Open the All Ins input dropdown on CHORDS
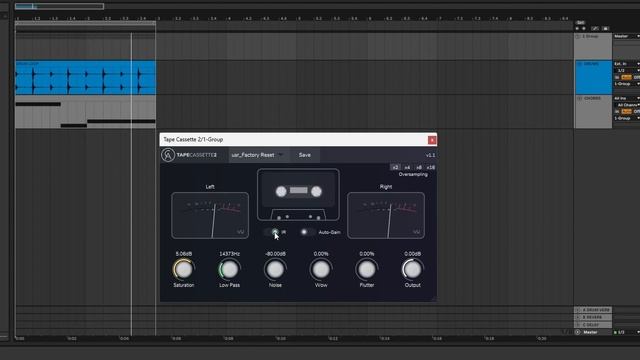 (x=627, y=98)
